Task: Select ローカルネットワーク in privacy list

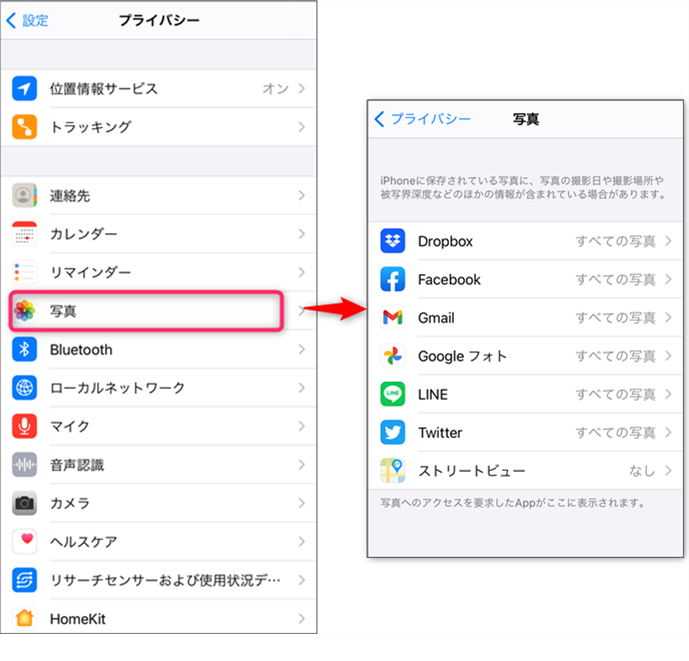Action: click(159, 388)
